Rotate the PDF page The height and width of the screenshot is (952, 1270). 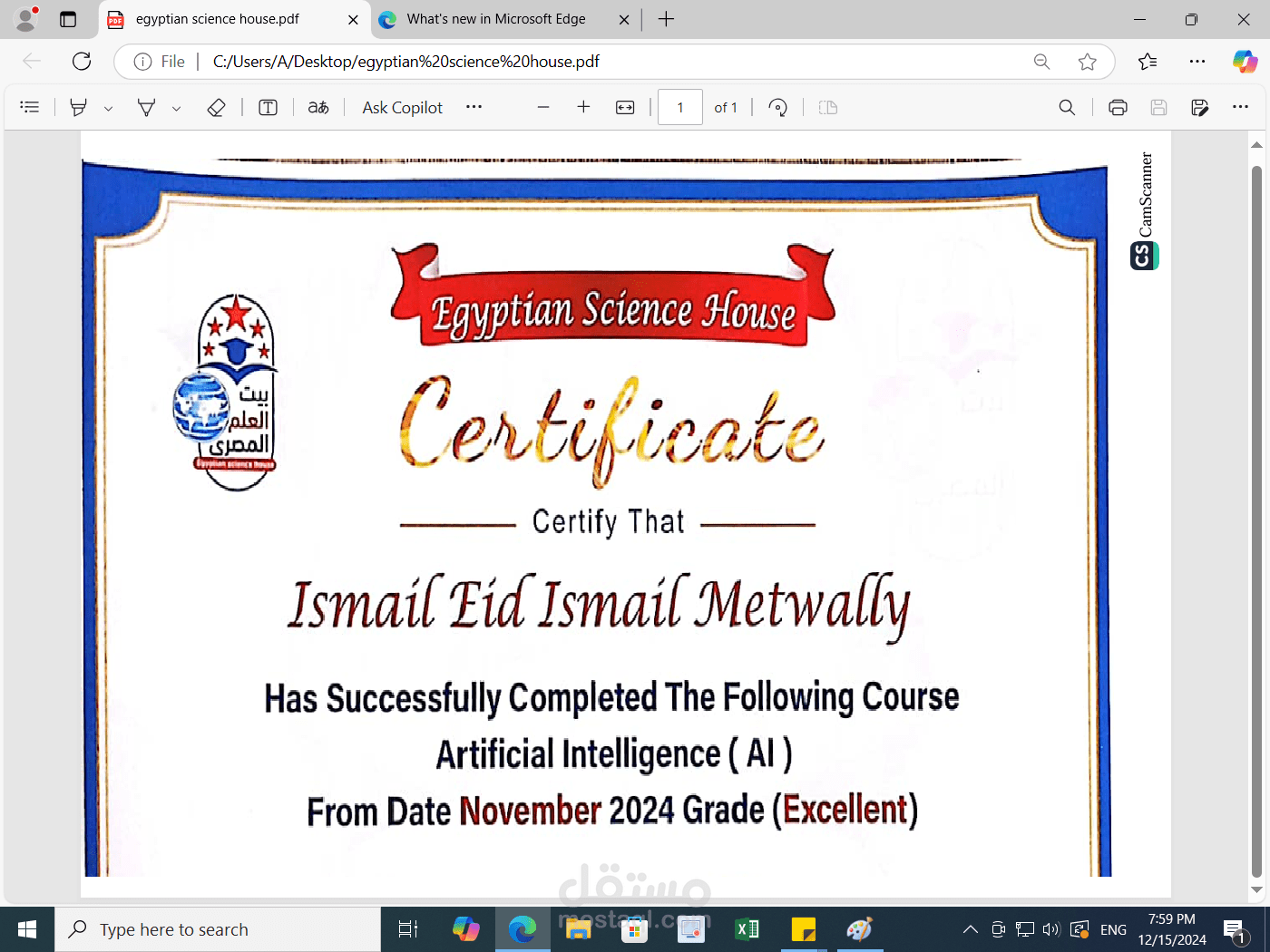coord(777,107)
